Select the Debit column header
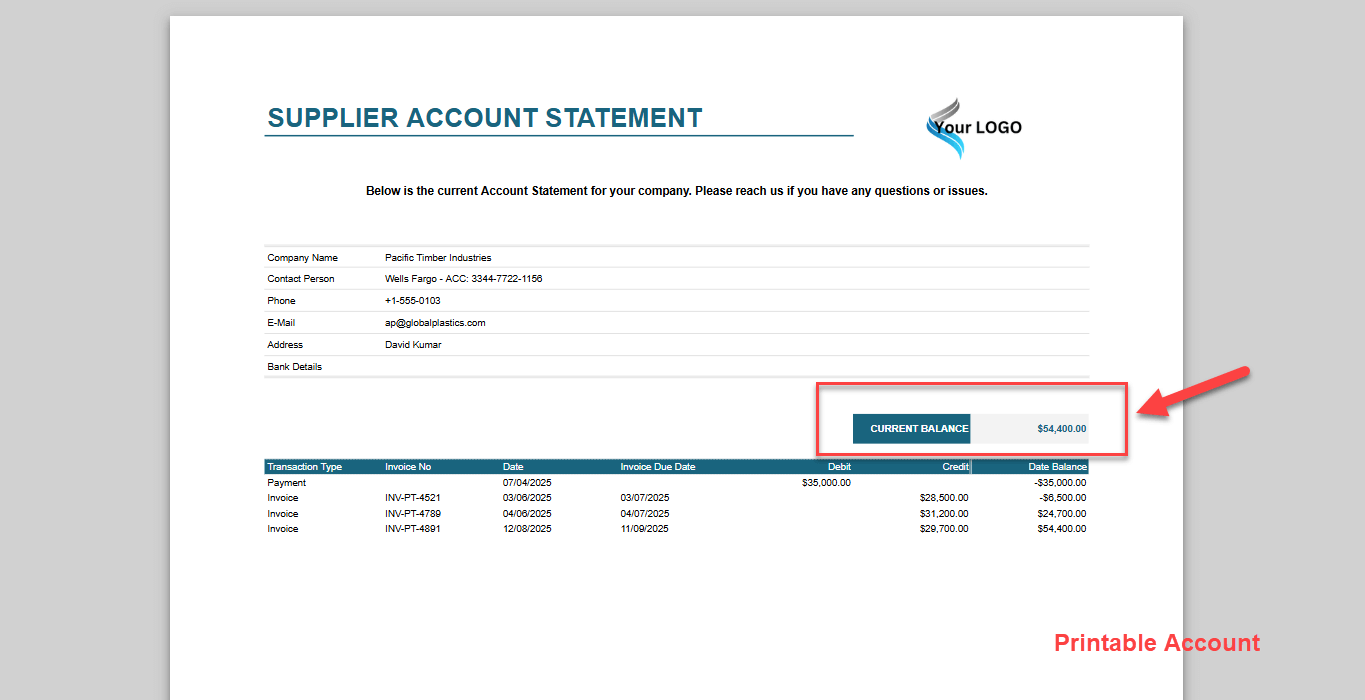 [x=839, y=467]
